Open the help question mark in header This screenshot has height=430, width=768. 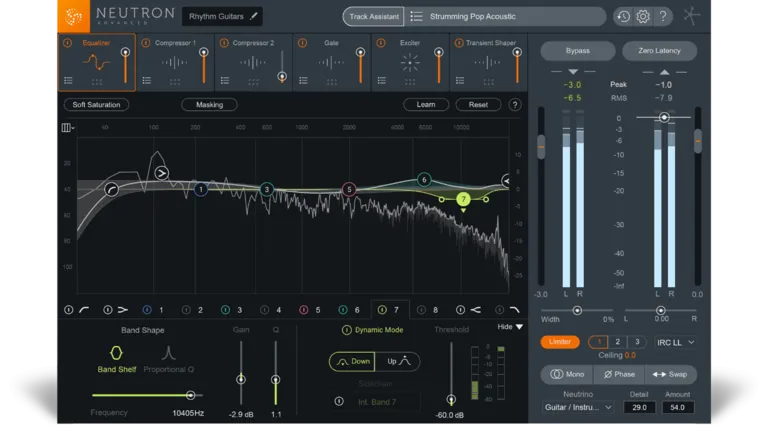663,17
